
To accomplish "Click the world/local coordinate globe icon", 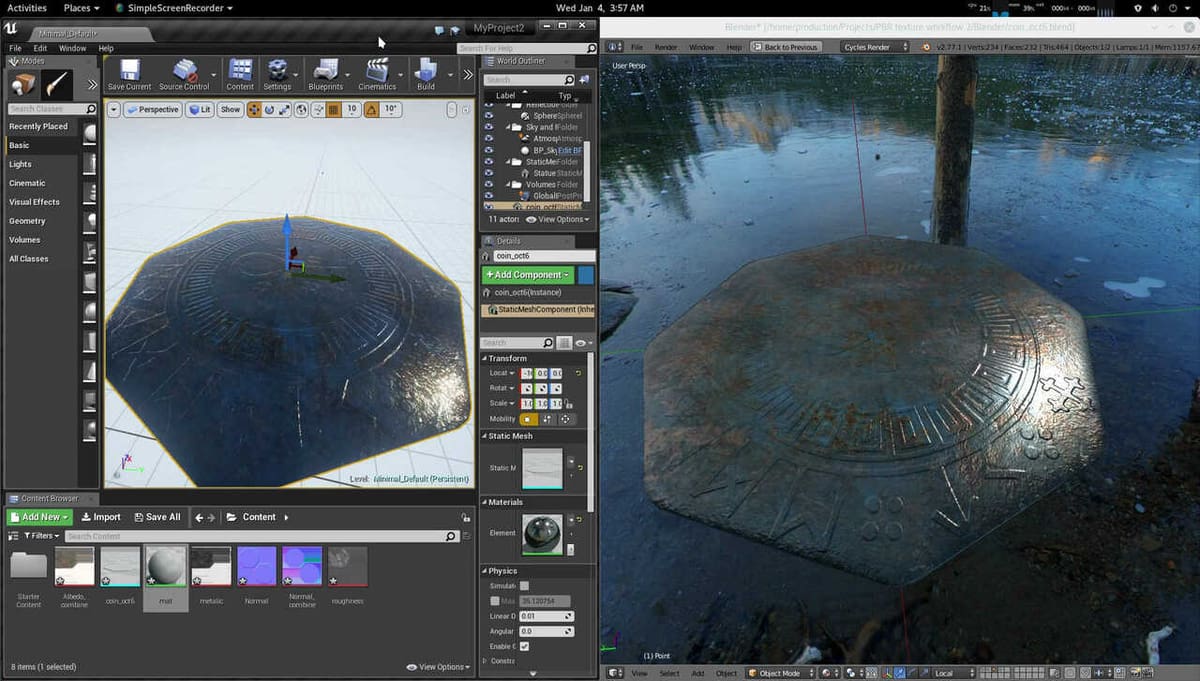I will tap(302, 109).
